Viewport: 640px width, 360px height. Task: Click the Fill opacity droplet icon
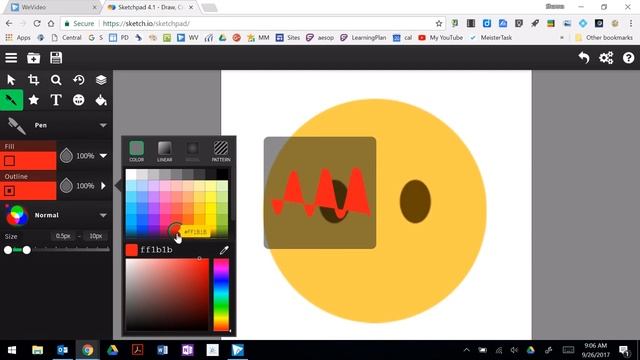coord(66,156)
